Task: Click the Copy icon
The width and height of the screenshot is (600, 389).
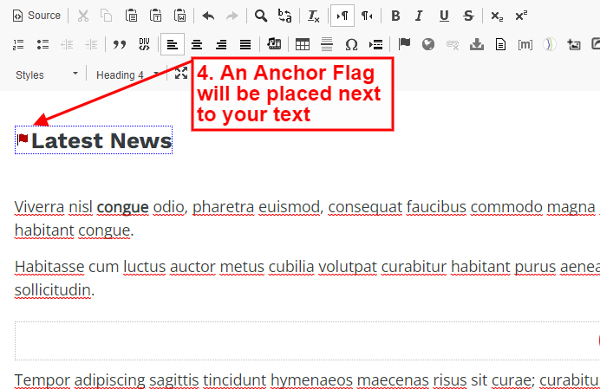Action: 106,16
